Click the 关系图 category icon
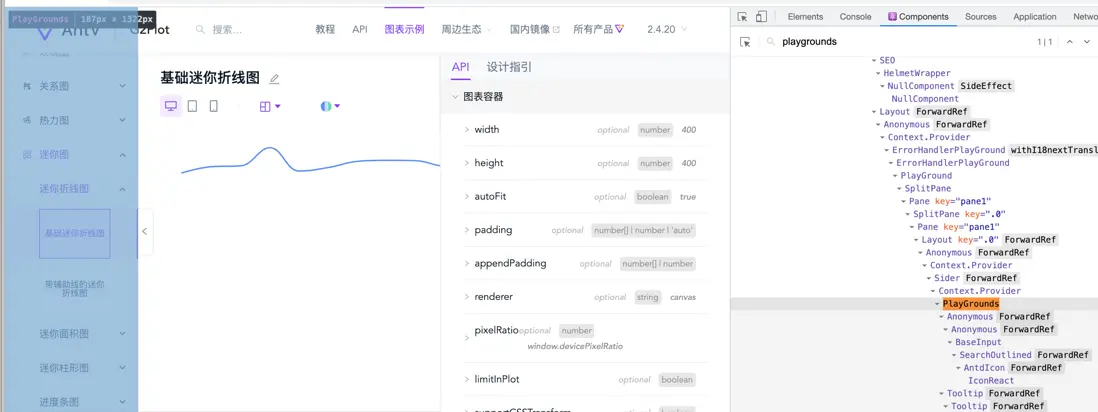This screenshot has width=1098, height=412. click(x=27, y=86)
